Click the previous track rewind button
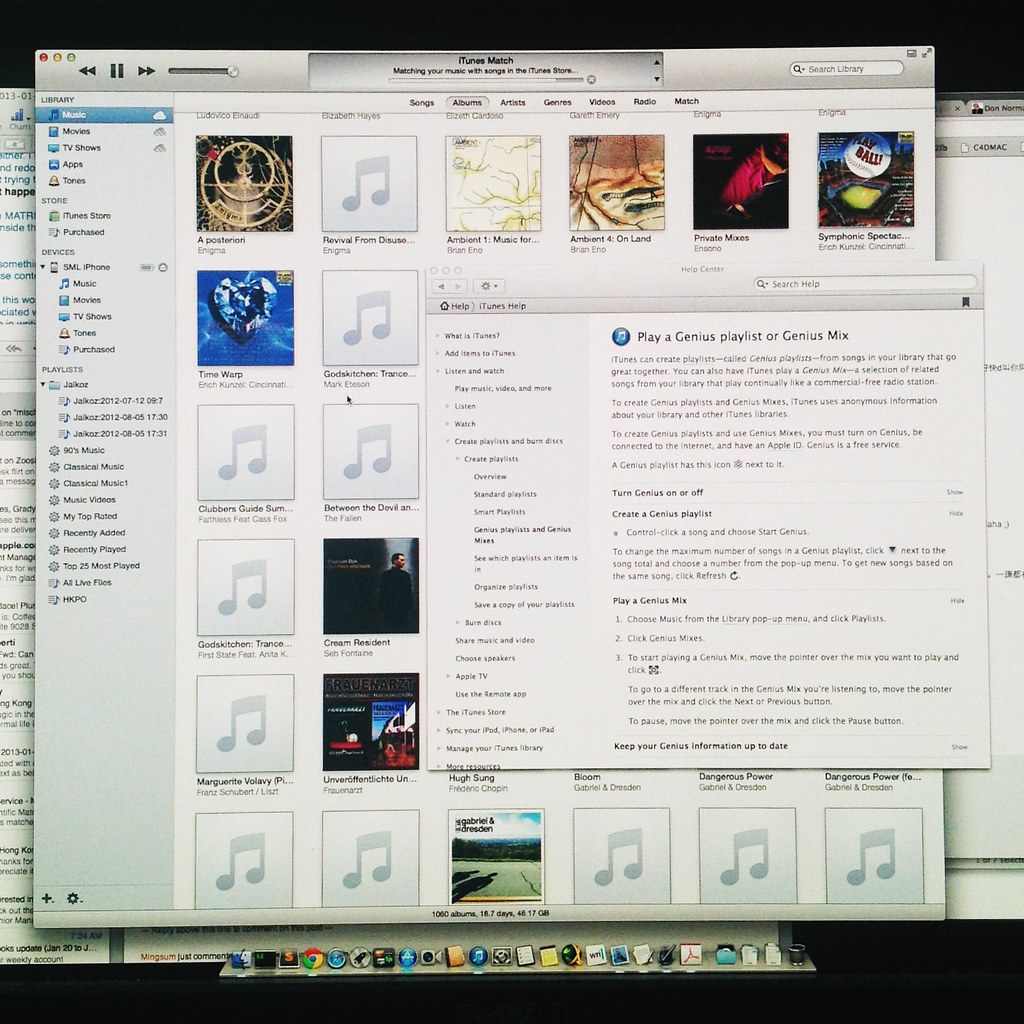This screenshot has height=1024, width=1024. 87,71
